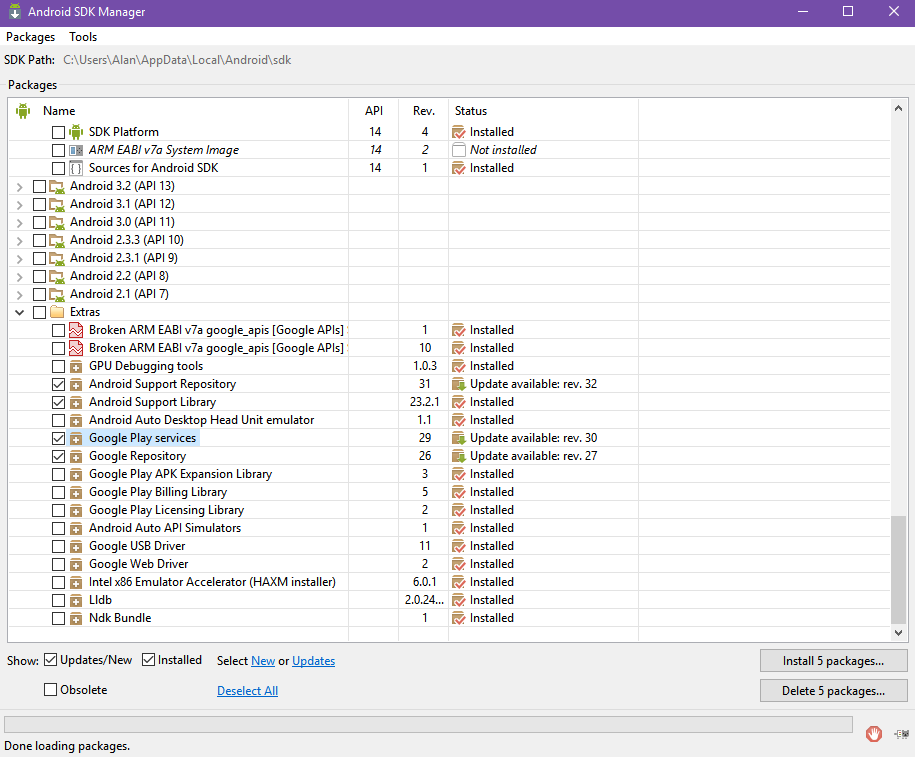Screen dimensions: 915x757
Task: Click the Android 2.2 (API 8) folder icon
Action: 57,276
